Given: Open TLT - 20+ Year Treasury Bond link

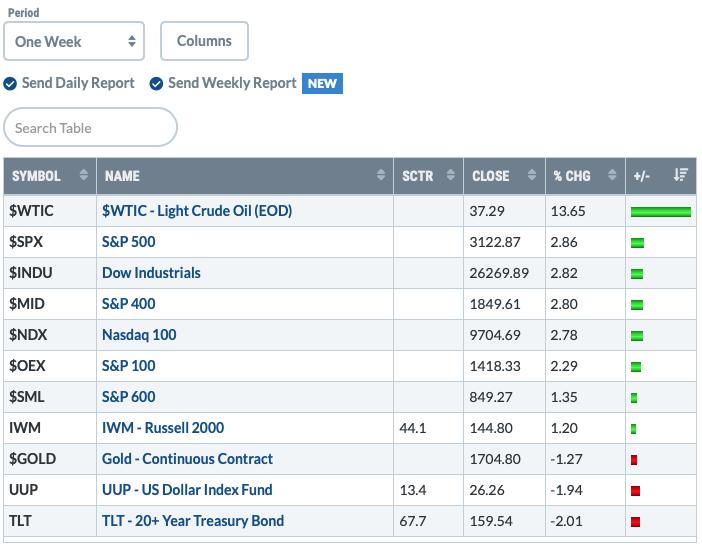Looking at the screenshot, I should (193, 521).
